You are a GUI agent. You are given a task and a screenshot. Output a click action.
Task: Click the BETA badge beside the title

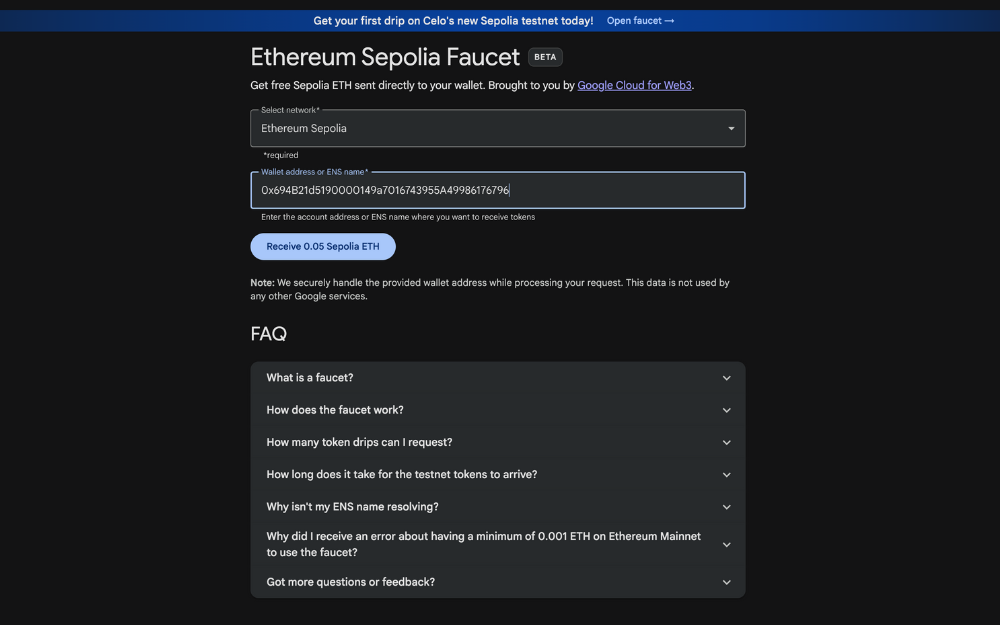545,57
